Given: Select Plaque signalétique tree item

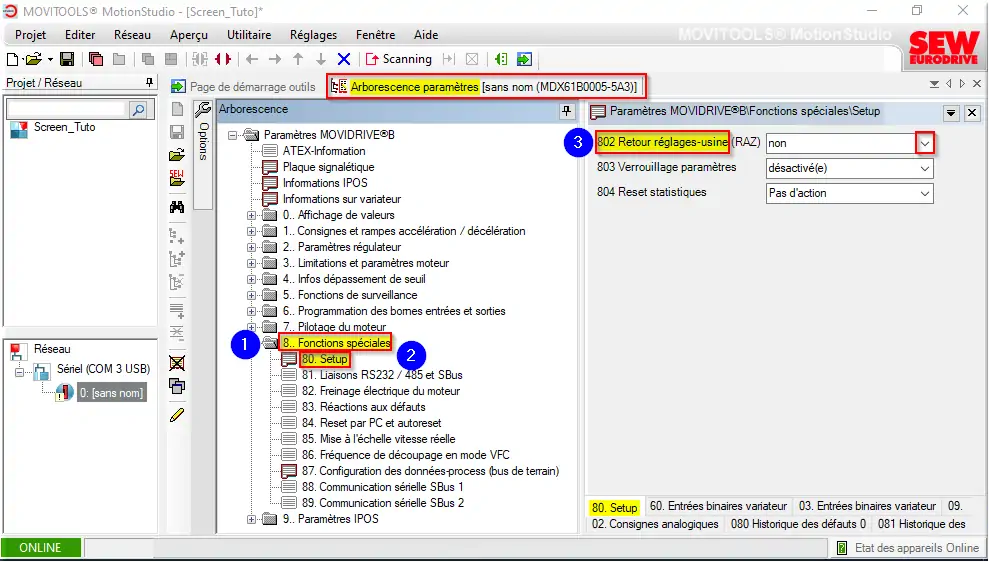Looking at the screenshot, I should (329, 167).
